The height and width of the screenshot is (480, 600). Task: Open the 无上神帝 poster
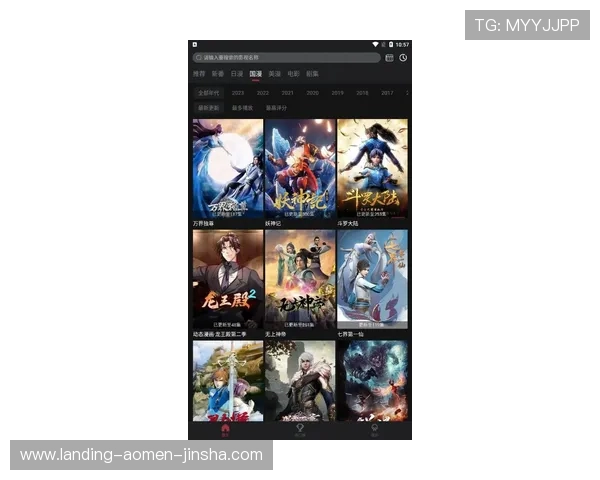300,279
